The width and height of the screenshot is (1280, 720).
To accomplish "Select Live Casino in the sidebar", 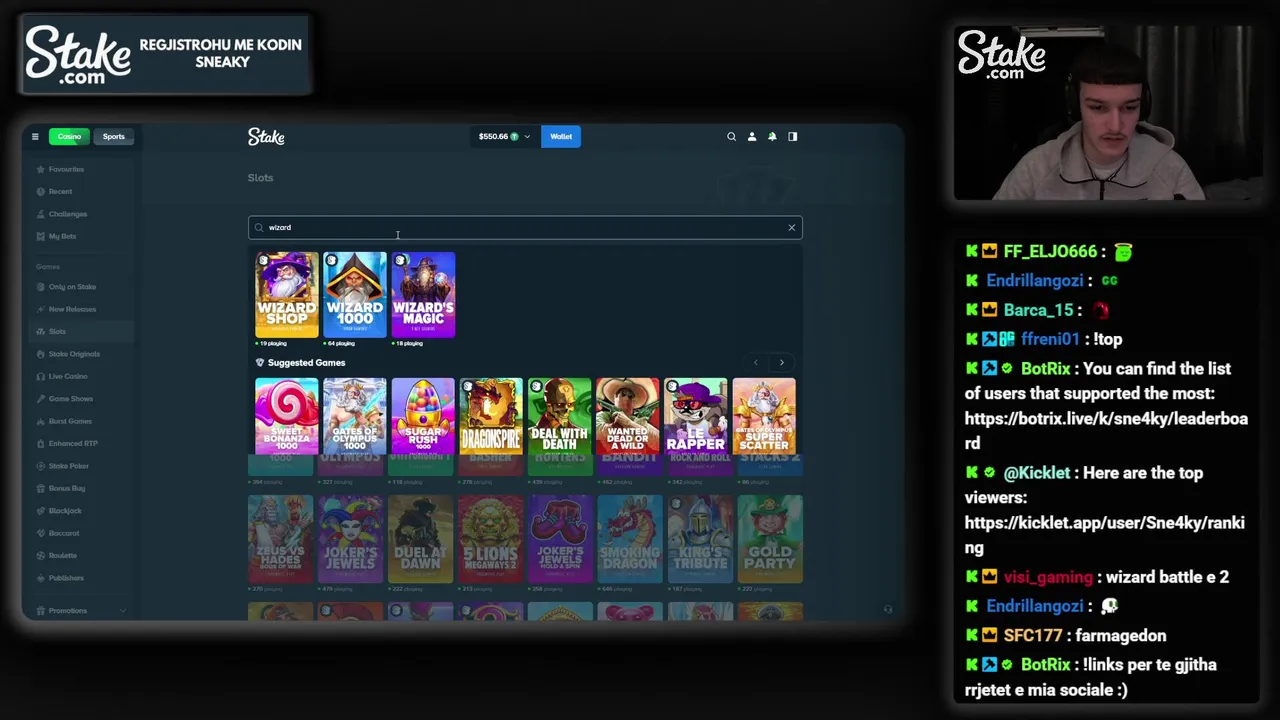I will [68, 377].
